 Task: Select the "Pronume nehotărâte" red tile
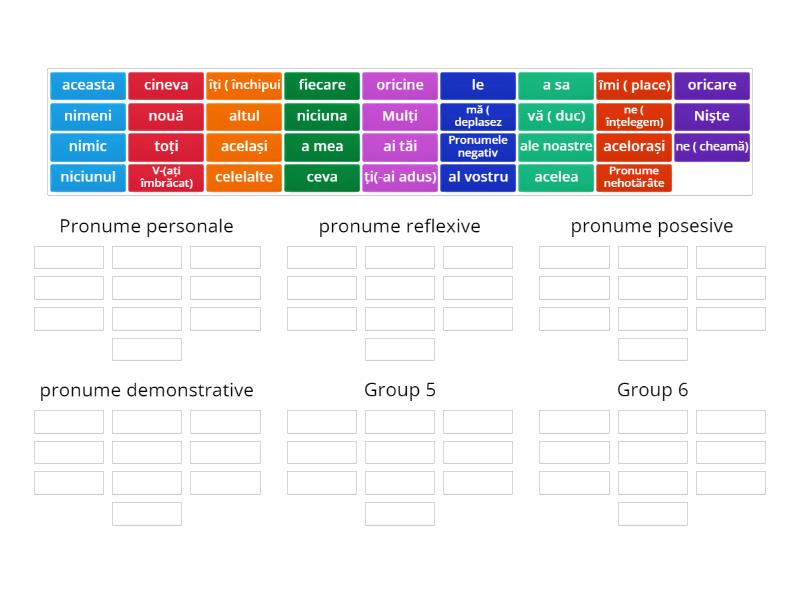tap(634, 177)
